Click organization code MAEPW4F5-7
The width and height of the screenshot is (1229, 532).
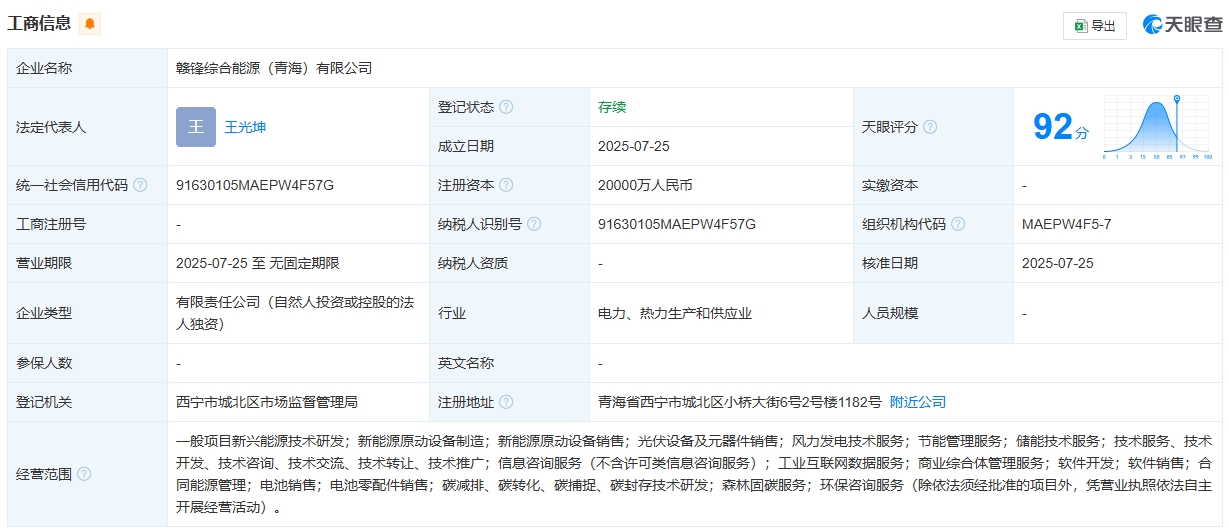(x=1067, y=224)
